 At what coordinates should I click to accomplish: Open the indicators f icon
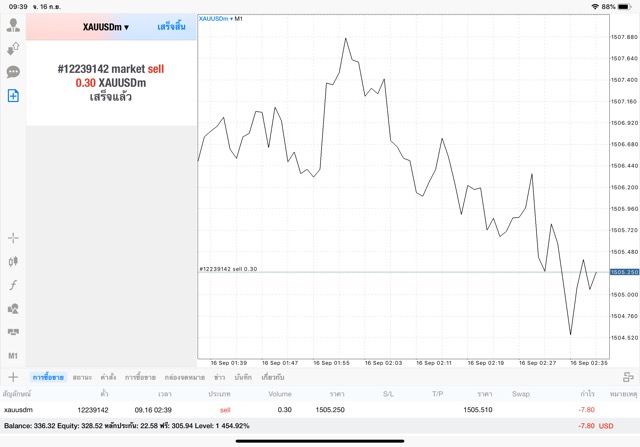coord(13,285)
